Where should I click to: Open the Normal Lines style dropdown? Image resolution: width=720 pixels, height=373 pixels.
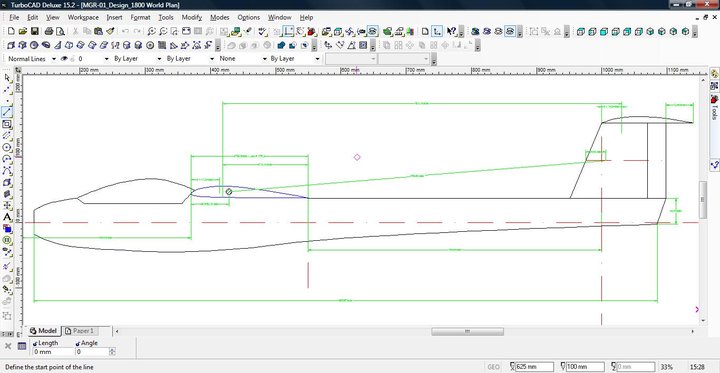pos(31,59)
